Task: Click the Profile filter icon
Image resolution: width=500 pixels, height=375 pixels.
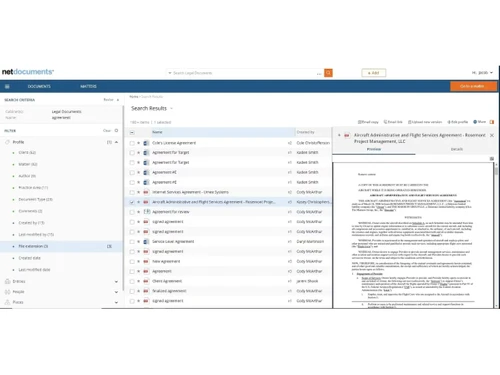Action: click(x=7, y=142)
